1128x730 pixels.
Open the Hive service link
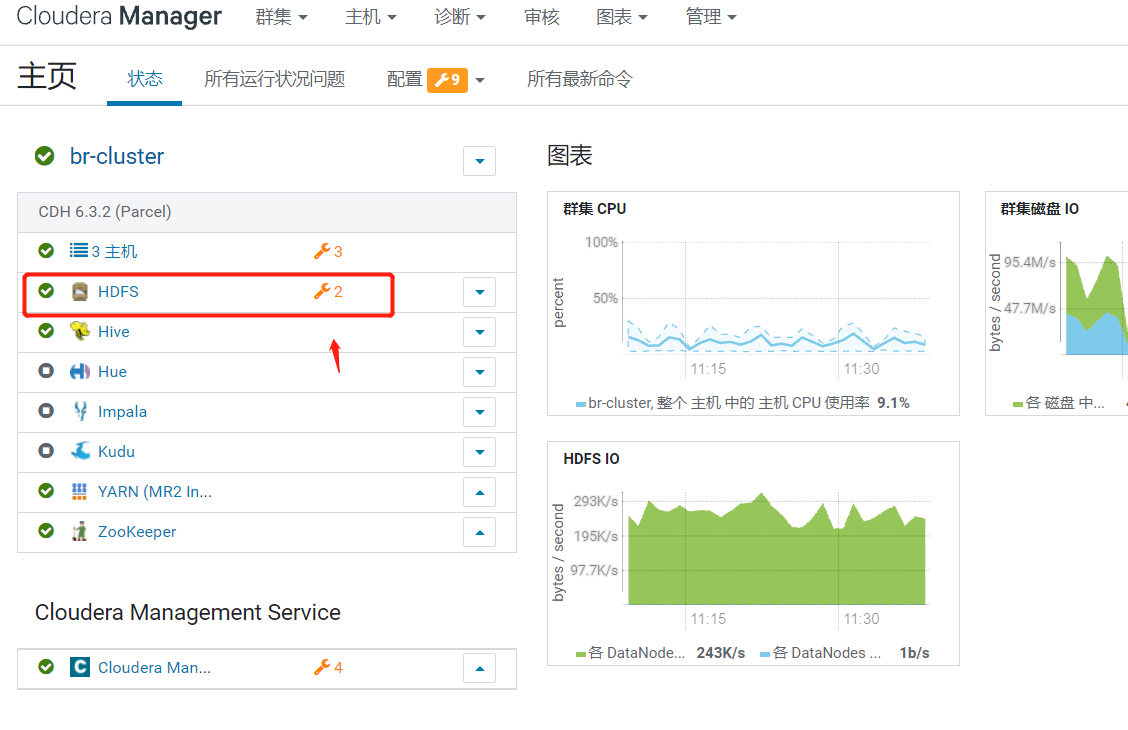click(114, 332)
